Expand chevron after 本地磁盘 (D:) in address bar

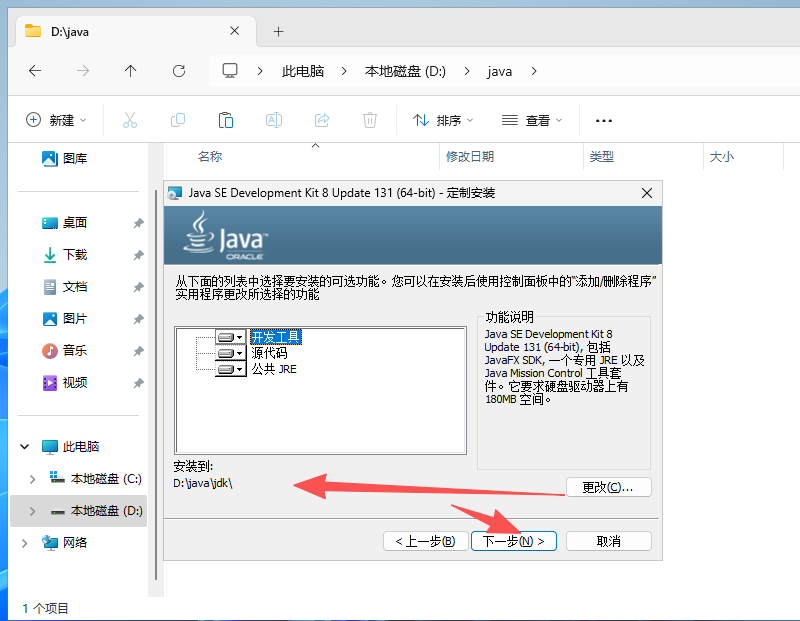467,71
